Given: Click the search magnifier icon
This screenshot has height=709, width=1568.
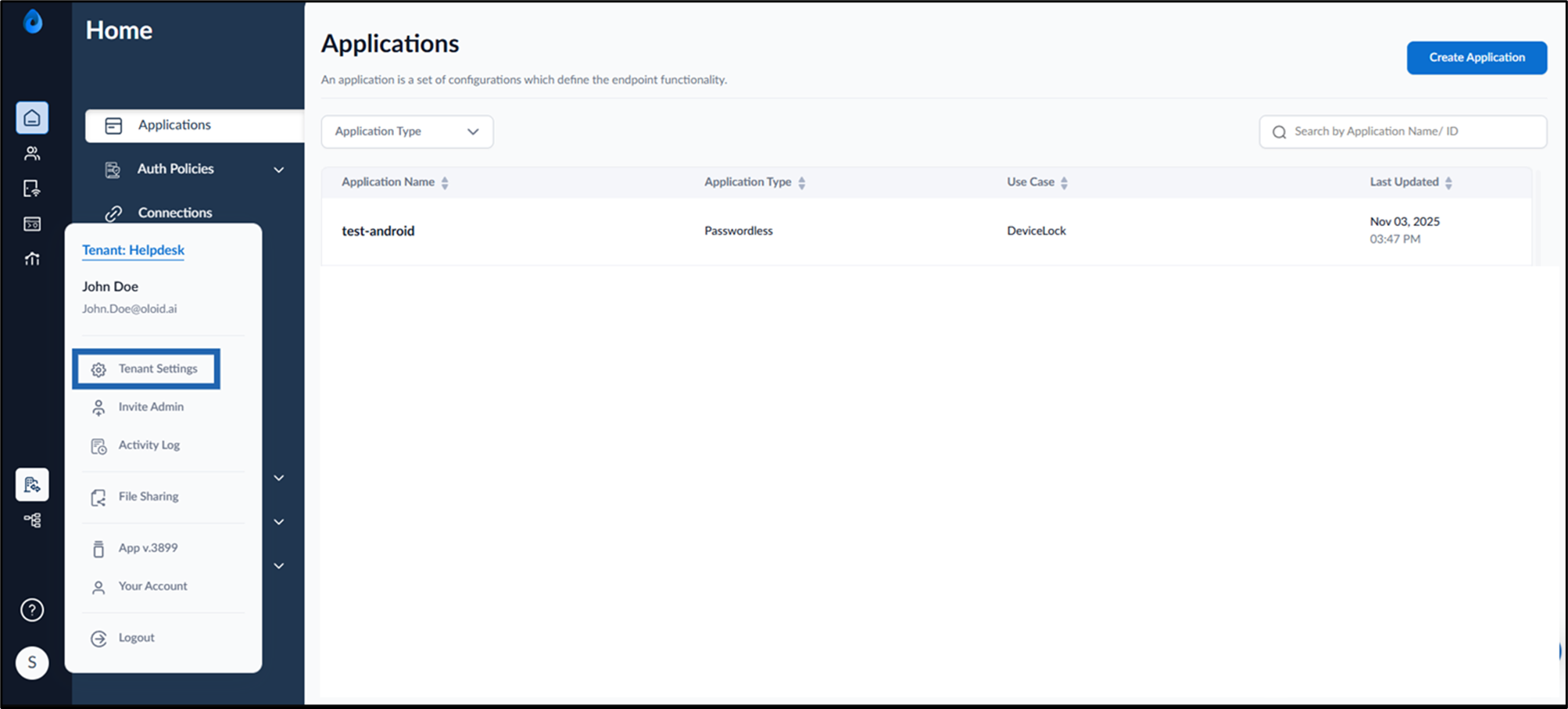Looking at the screenshot, I should (x=1280, y=132).
